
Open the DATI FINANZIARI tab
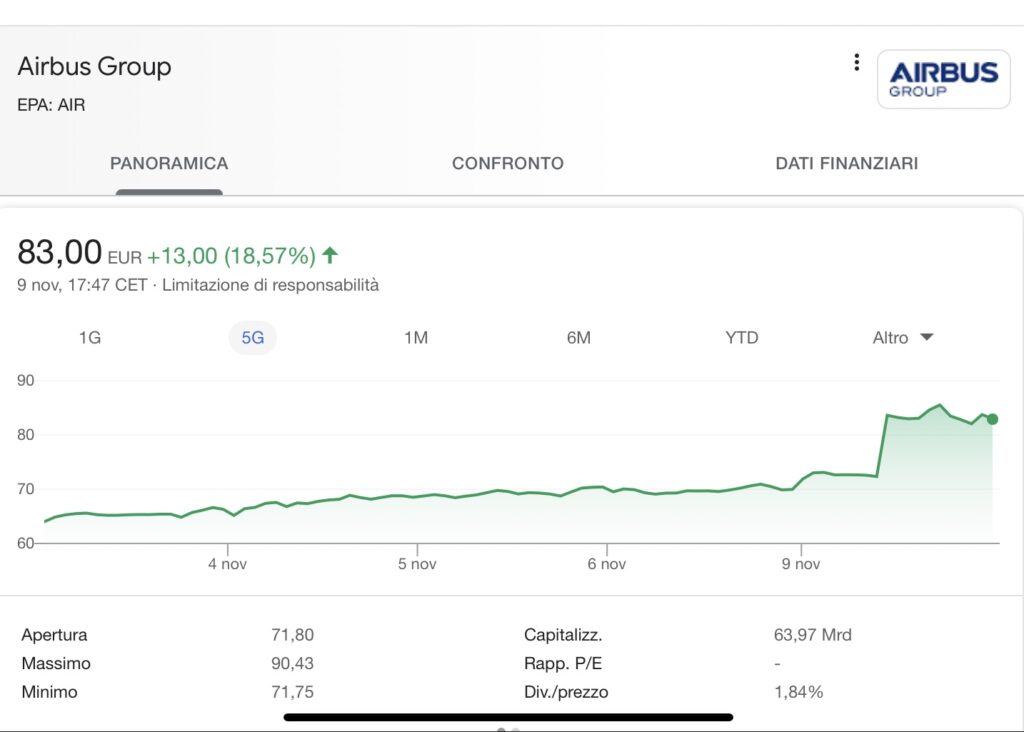[846, 163]
